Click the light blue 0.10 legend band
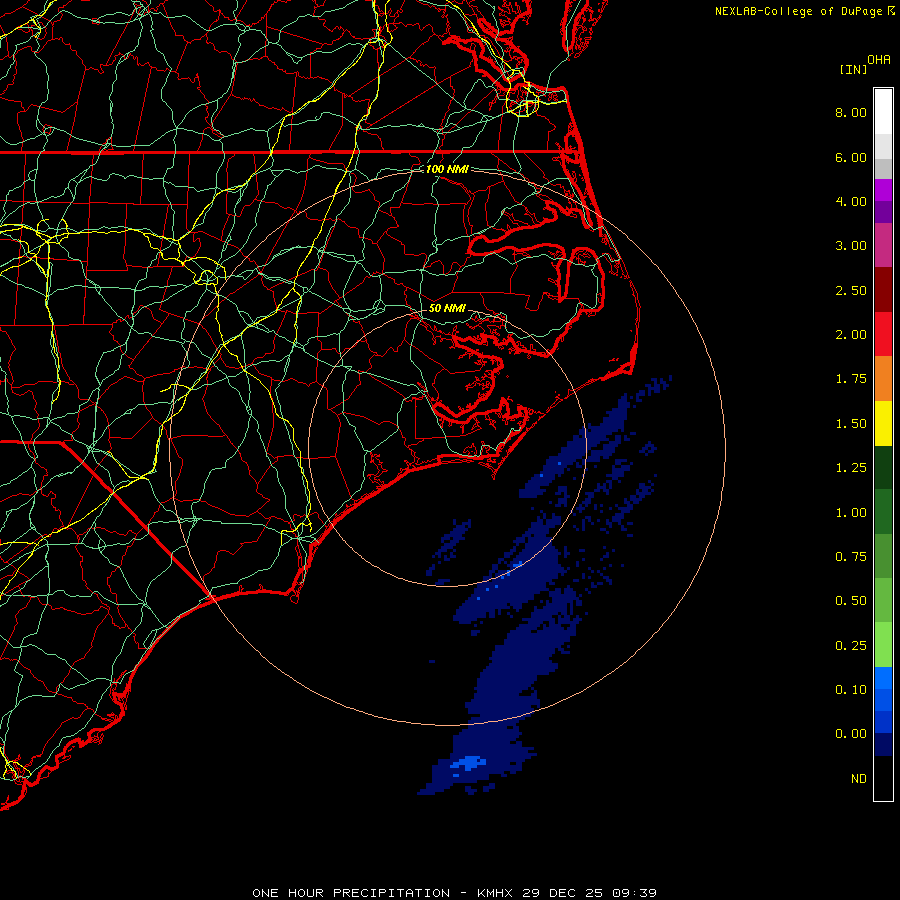 [x=883, y=678]
